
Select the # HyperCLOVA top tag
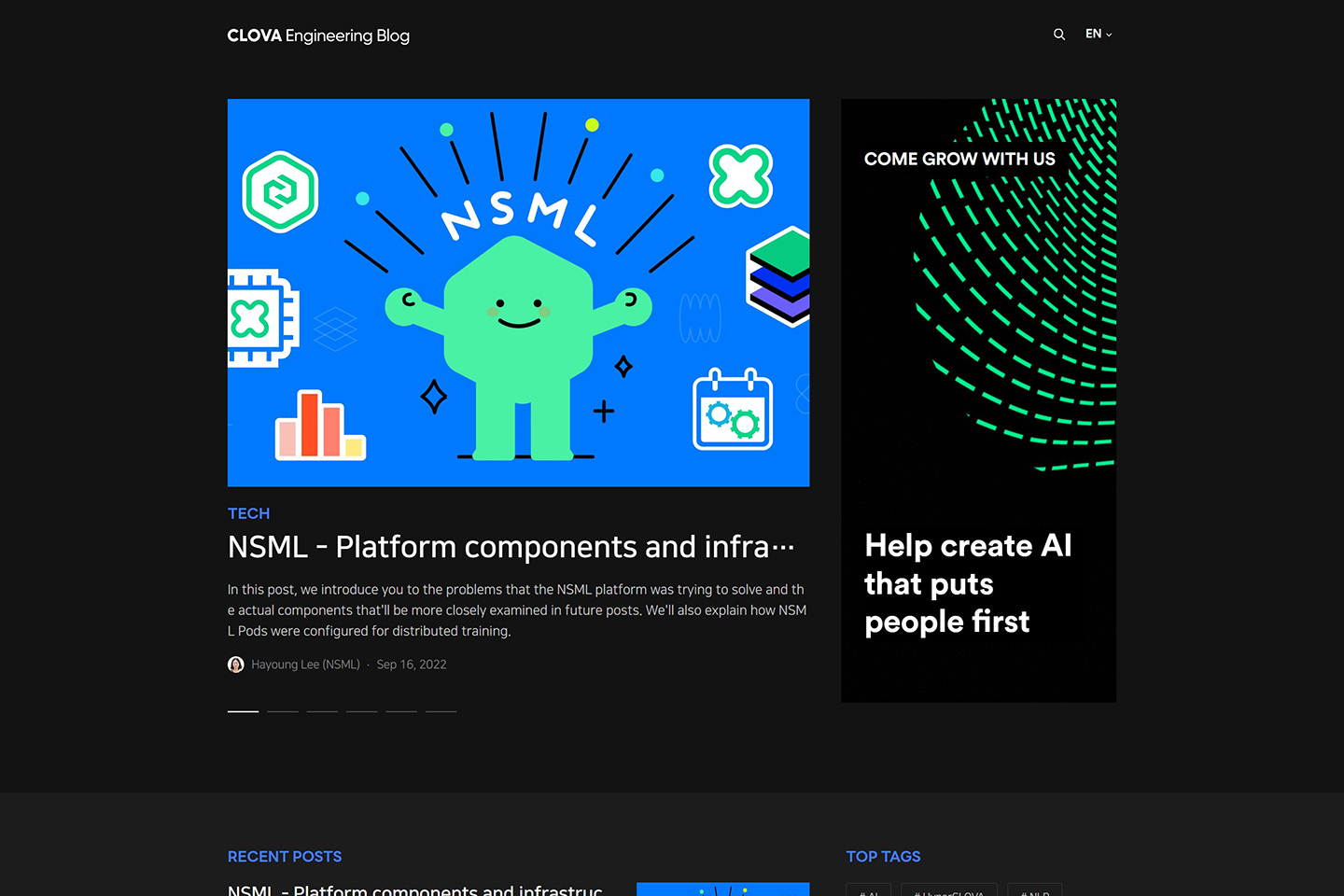click(x=949, y=890)
